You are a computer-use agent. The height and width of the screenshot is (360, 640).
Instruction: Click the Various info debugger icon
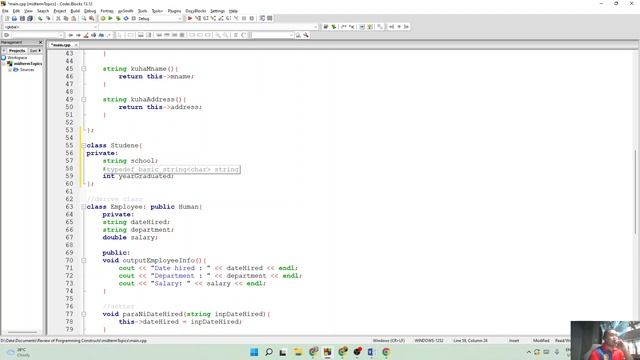pos(270,18)
